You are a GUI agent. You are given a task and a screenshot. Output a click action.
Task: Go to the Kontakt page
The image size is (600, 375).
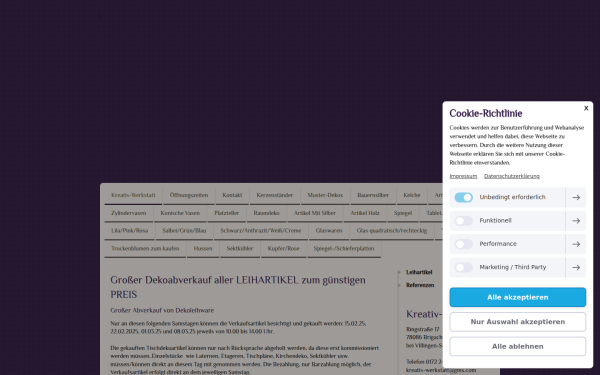232,195
